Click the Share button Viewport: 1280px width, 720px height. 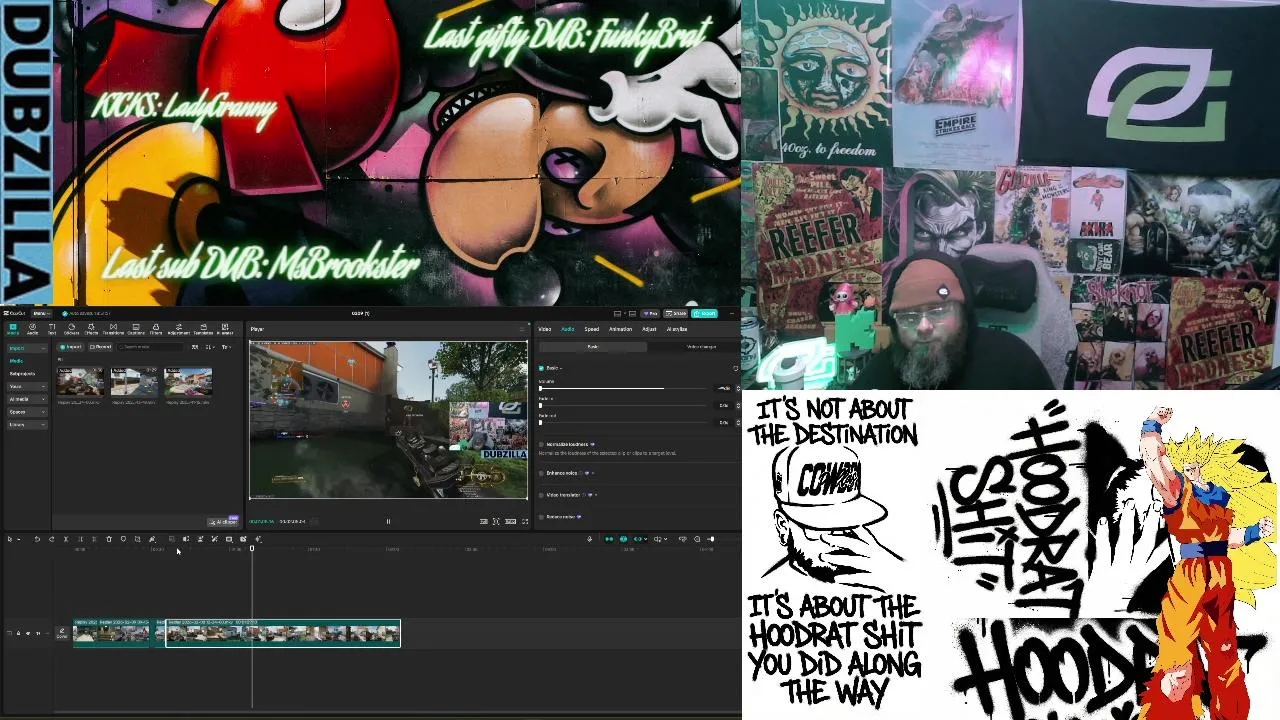coord(676,313)
